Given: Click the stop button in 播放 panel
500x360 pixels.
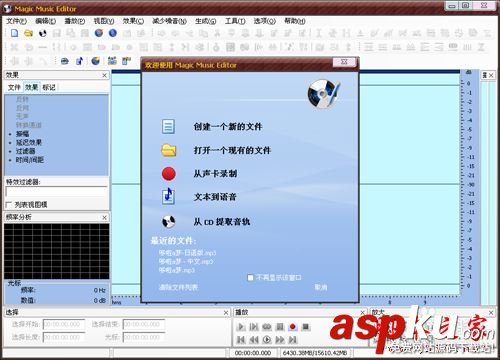Looking at the screenshot, I should tap(306, 327).
